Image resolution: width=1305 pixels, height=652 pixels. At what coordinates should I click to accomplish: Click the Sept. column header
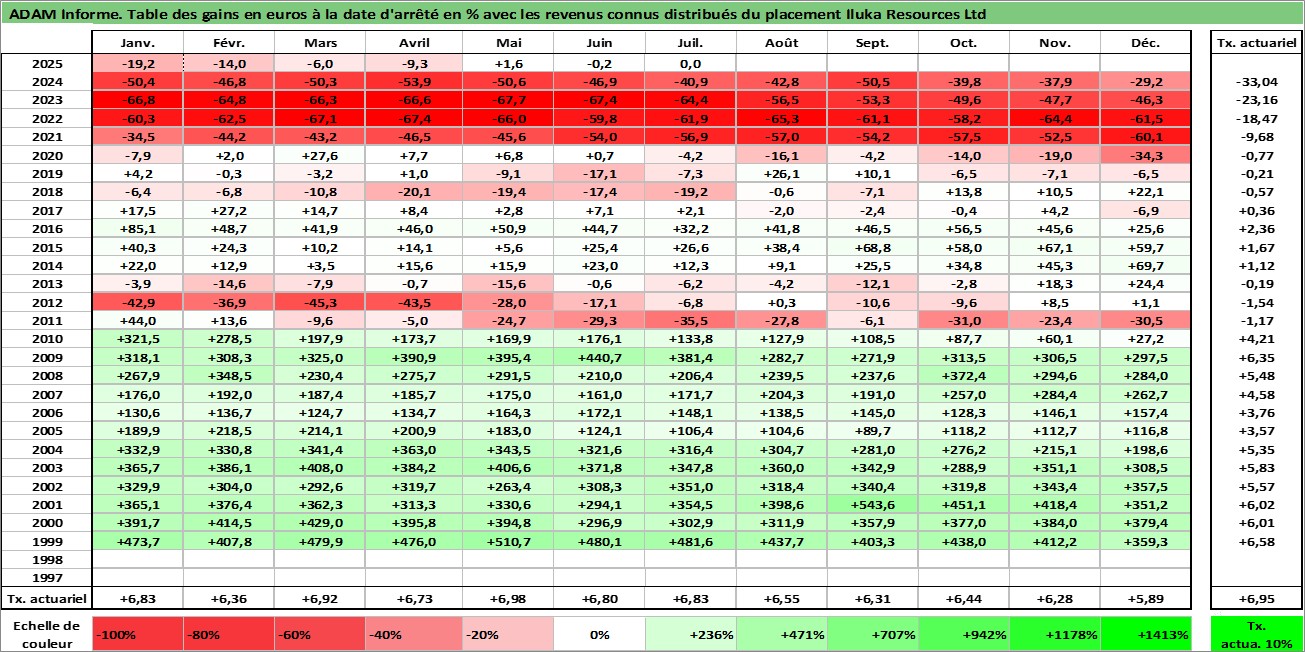pos(873,43)
